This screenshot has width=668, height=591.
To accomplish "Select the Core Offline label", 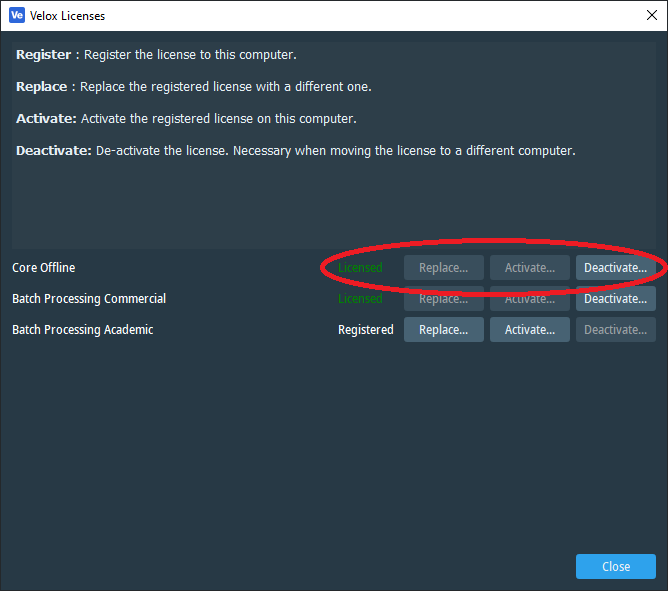I will point(43,268).
